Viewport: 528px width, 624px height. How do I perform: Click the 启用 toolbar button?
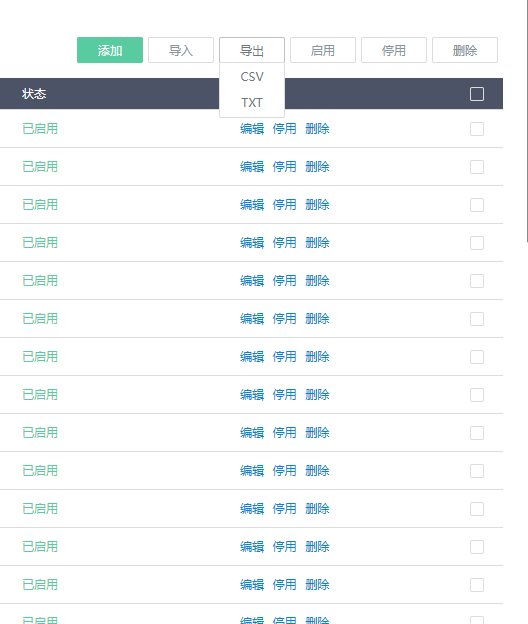coord(323,50)
